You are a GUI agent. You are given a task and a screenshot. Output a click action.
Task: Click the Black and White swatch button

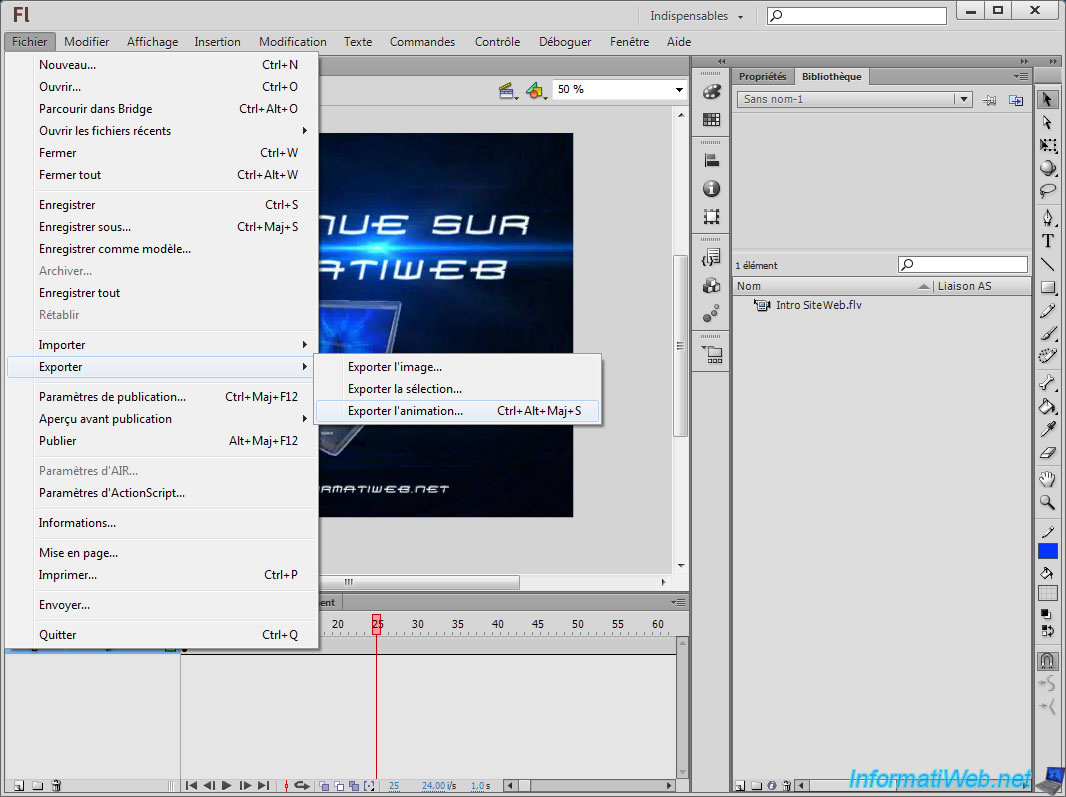[1046, 613]
